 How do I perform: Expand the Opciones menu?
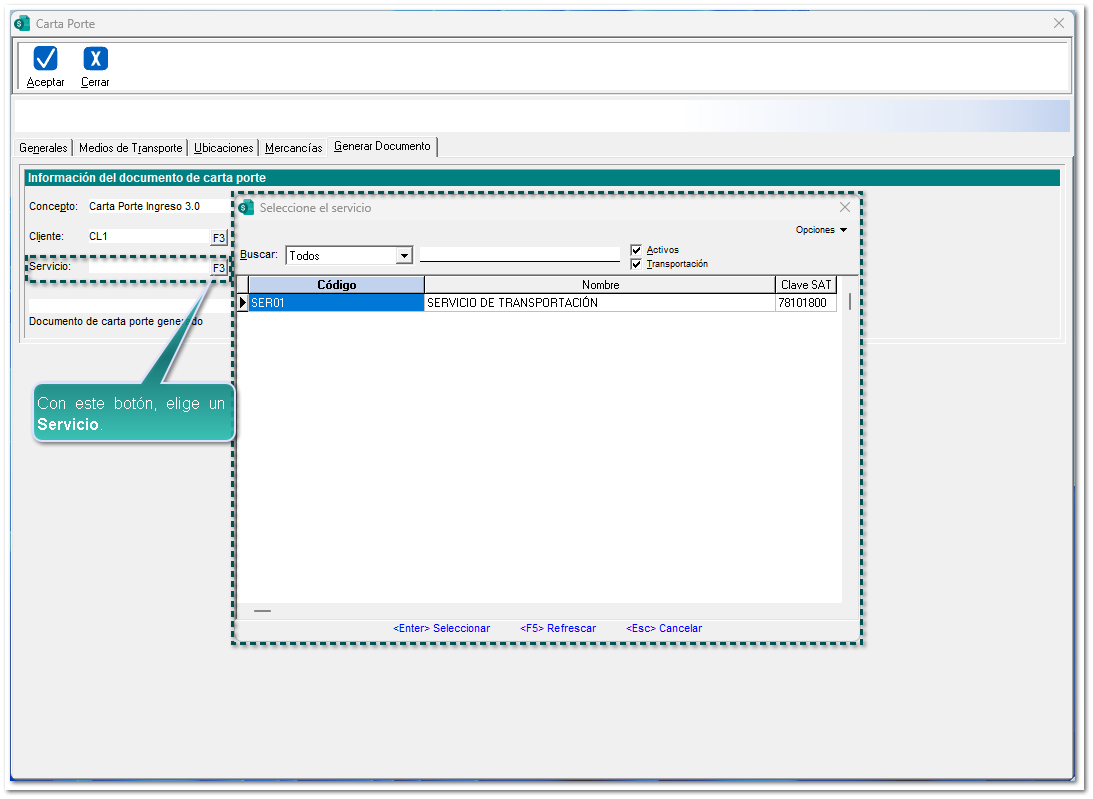821,230
